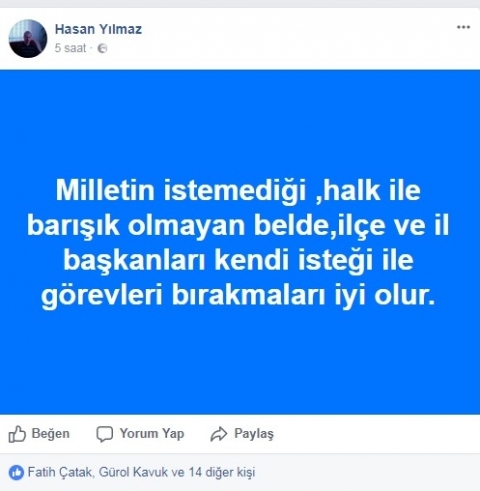Click the word 'Milletin' in the post

coord(105,190)
